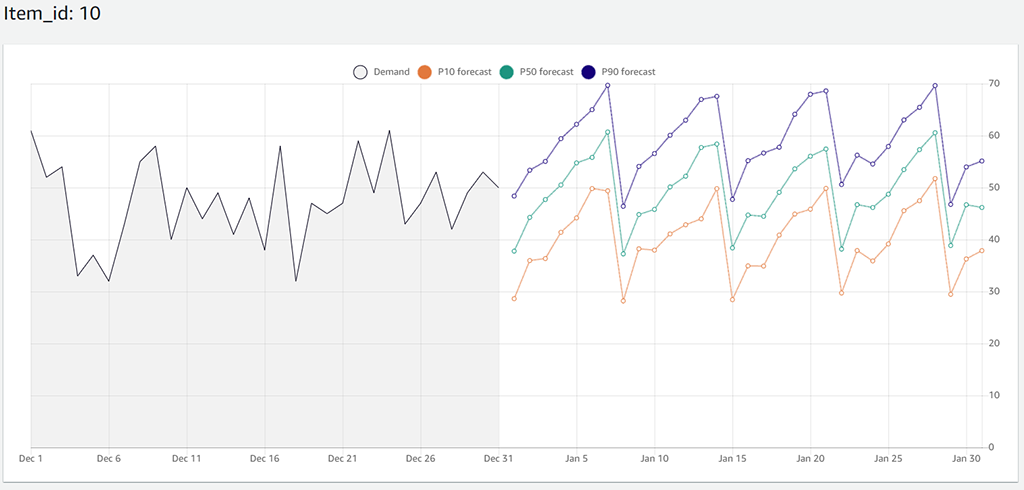Screen dimensions: 1024x490
Task: Hide the P10 forecast series via label
Action: [x=464, y=72]
